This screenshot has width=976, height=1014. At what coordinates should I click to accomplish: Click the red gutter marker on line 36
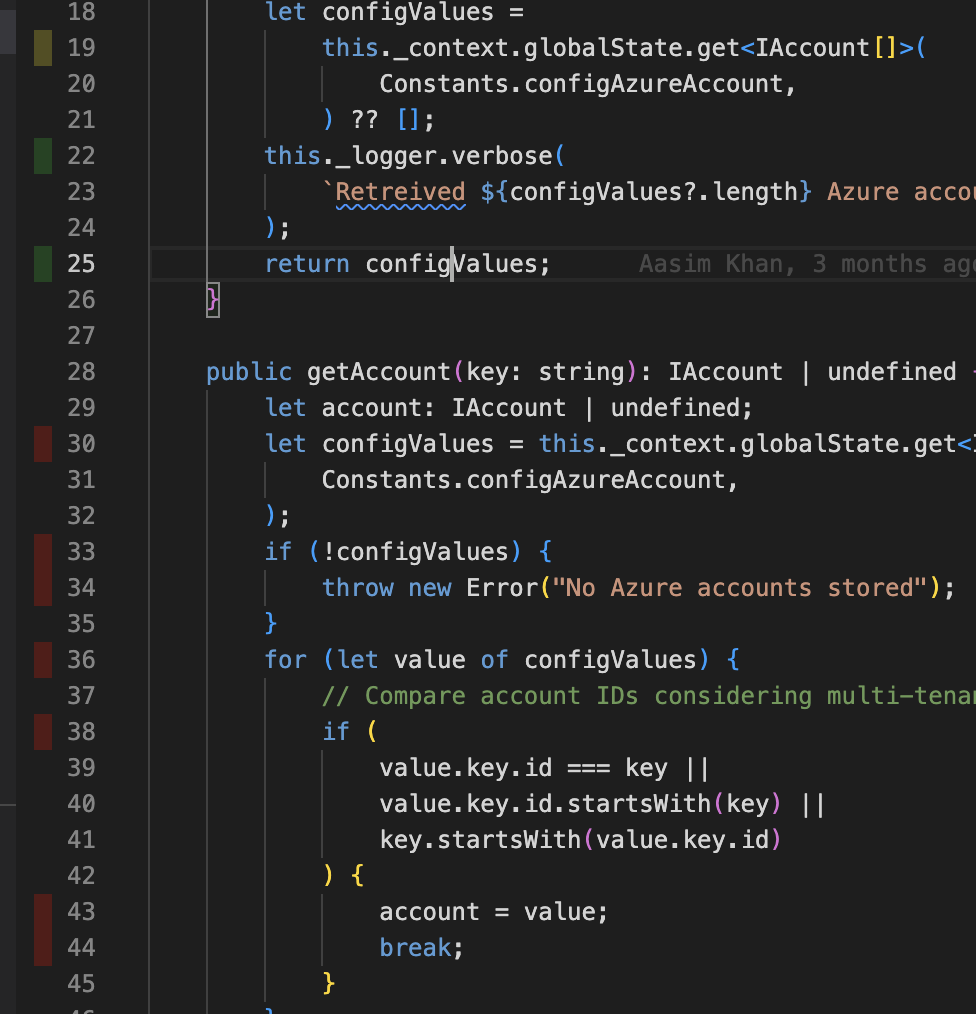click(43, 660)
